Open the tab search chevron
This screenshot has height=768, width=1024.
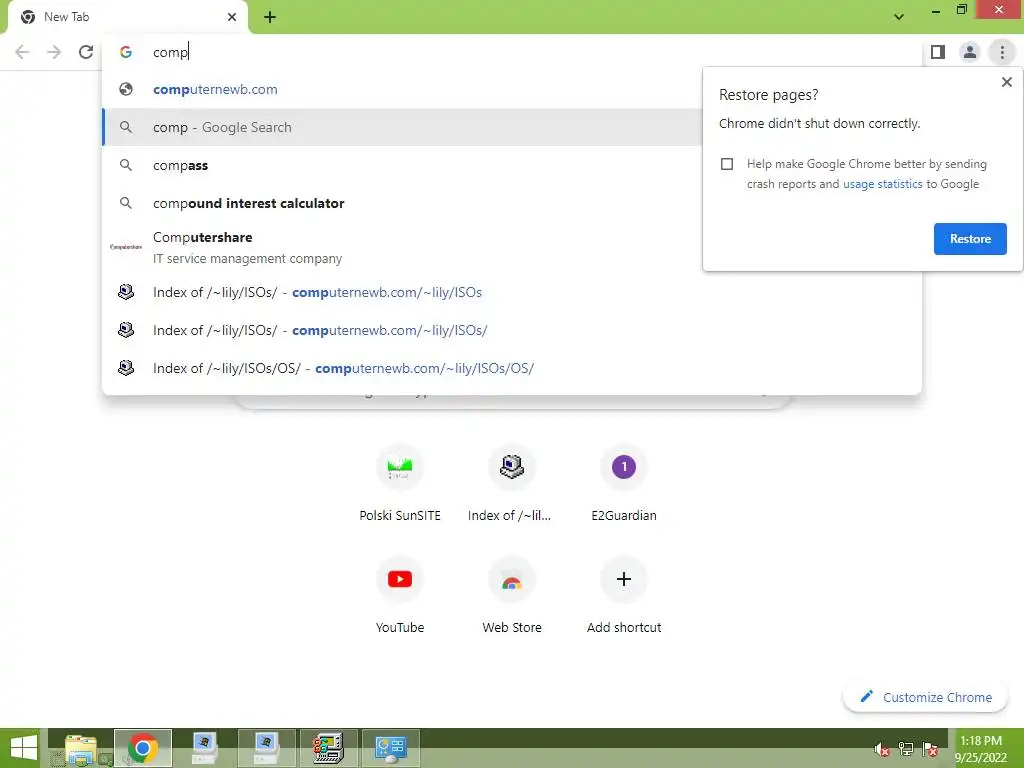[899, 17]
